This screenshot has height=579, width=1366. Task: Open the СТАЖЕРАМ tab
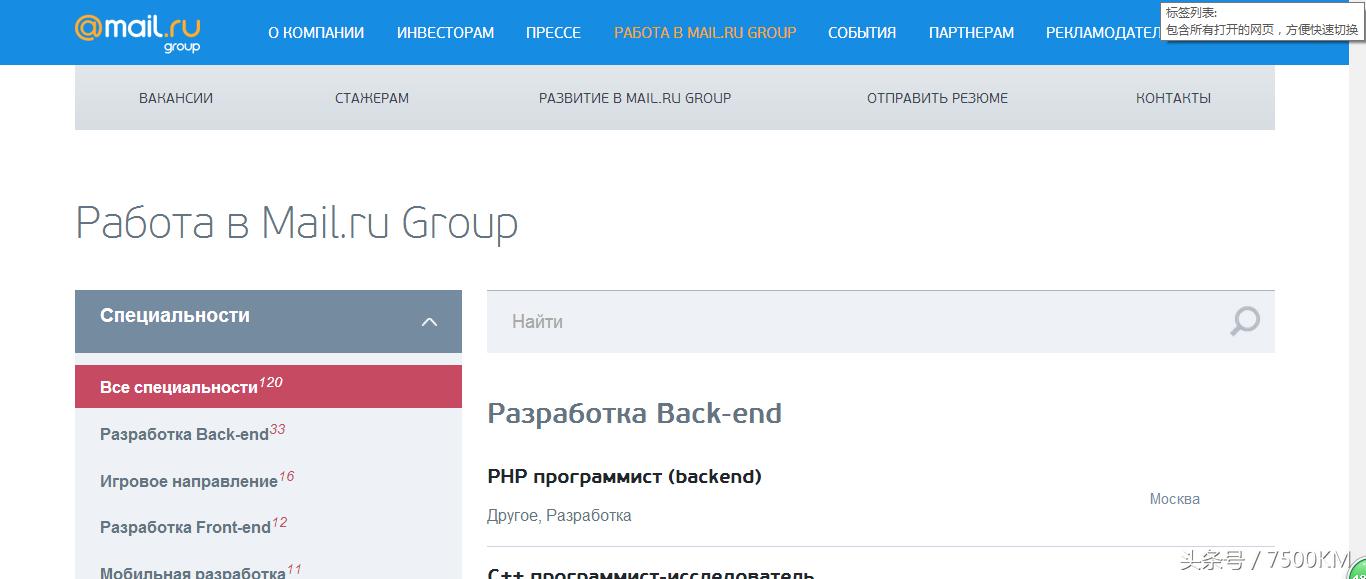[x=372, y=98]
